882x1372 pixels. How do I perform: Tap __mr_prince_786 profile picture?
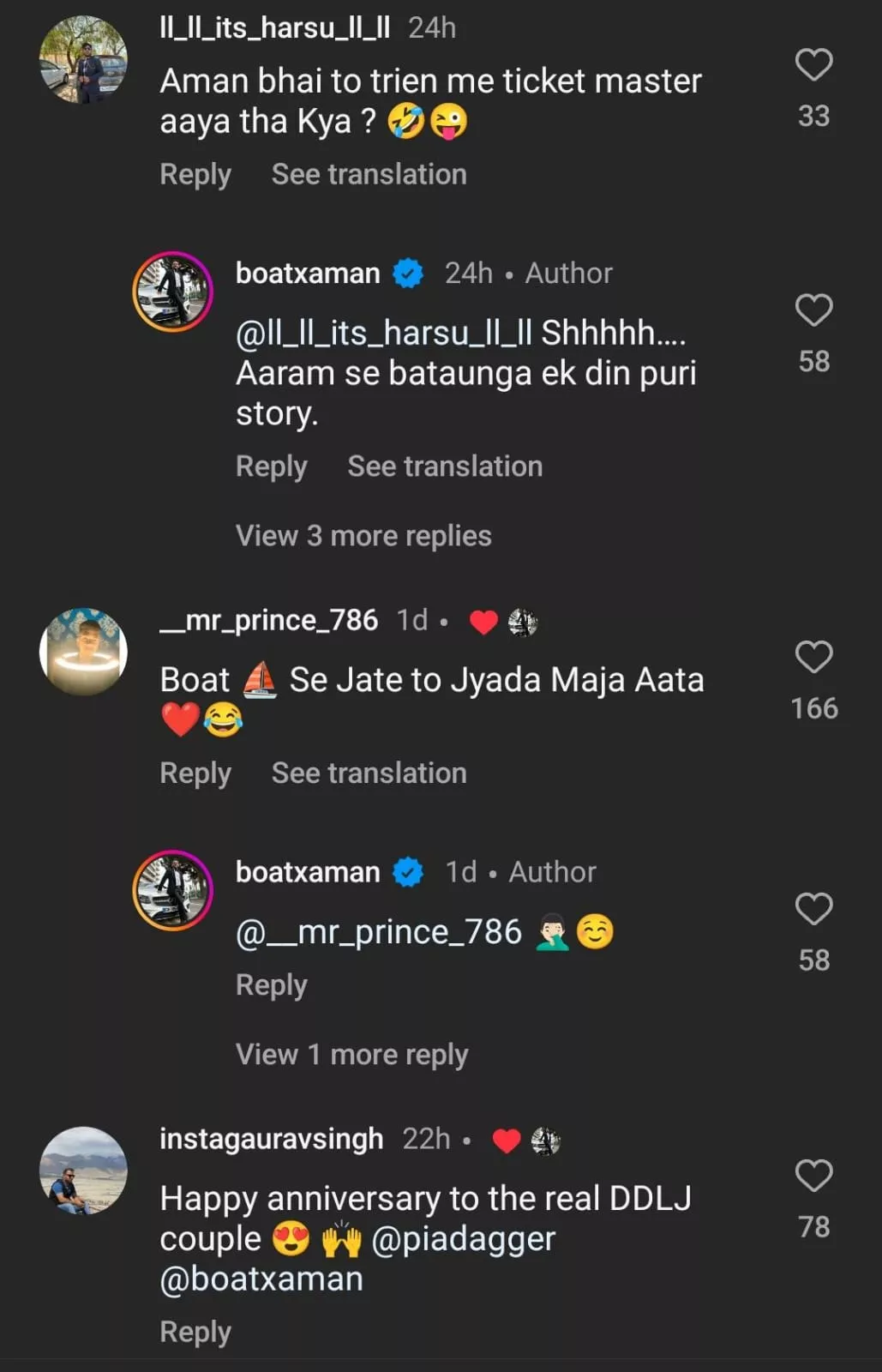tap(83, 652)
